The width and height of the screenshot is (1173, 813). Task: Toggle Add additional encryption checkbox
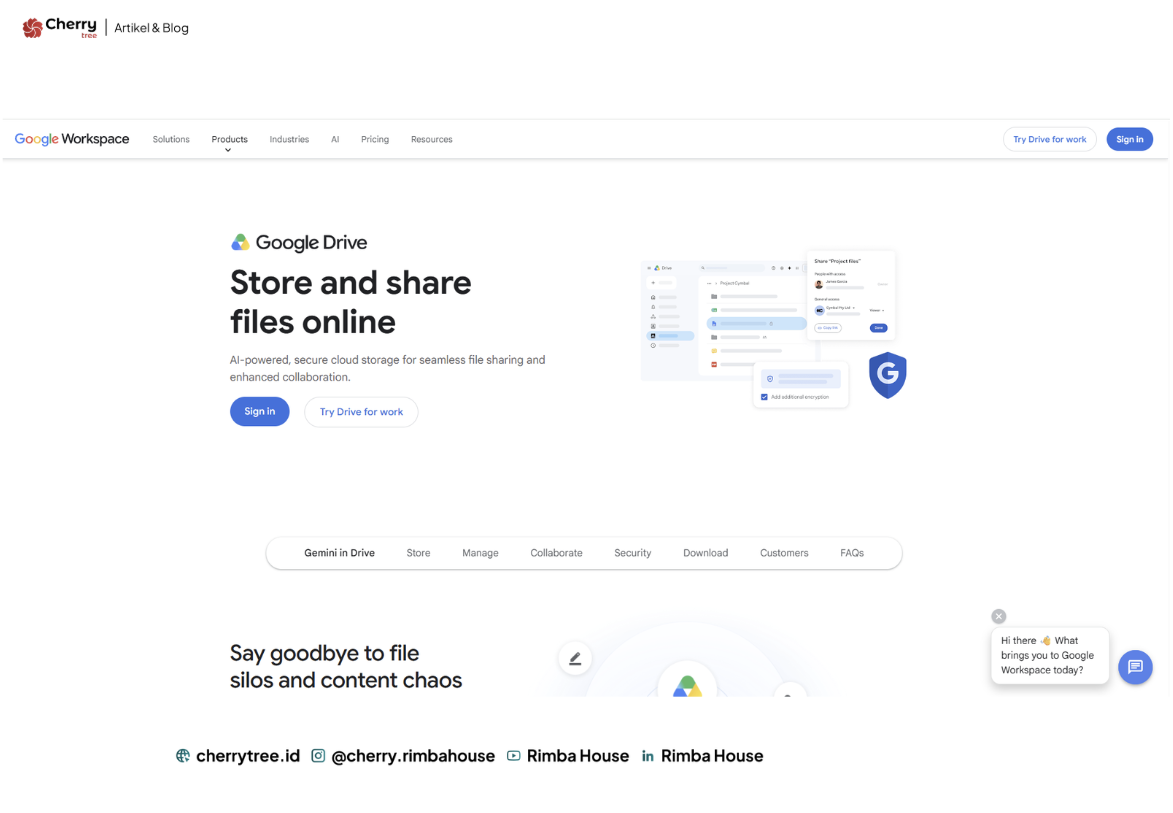(x=764, y=397)
